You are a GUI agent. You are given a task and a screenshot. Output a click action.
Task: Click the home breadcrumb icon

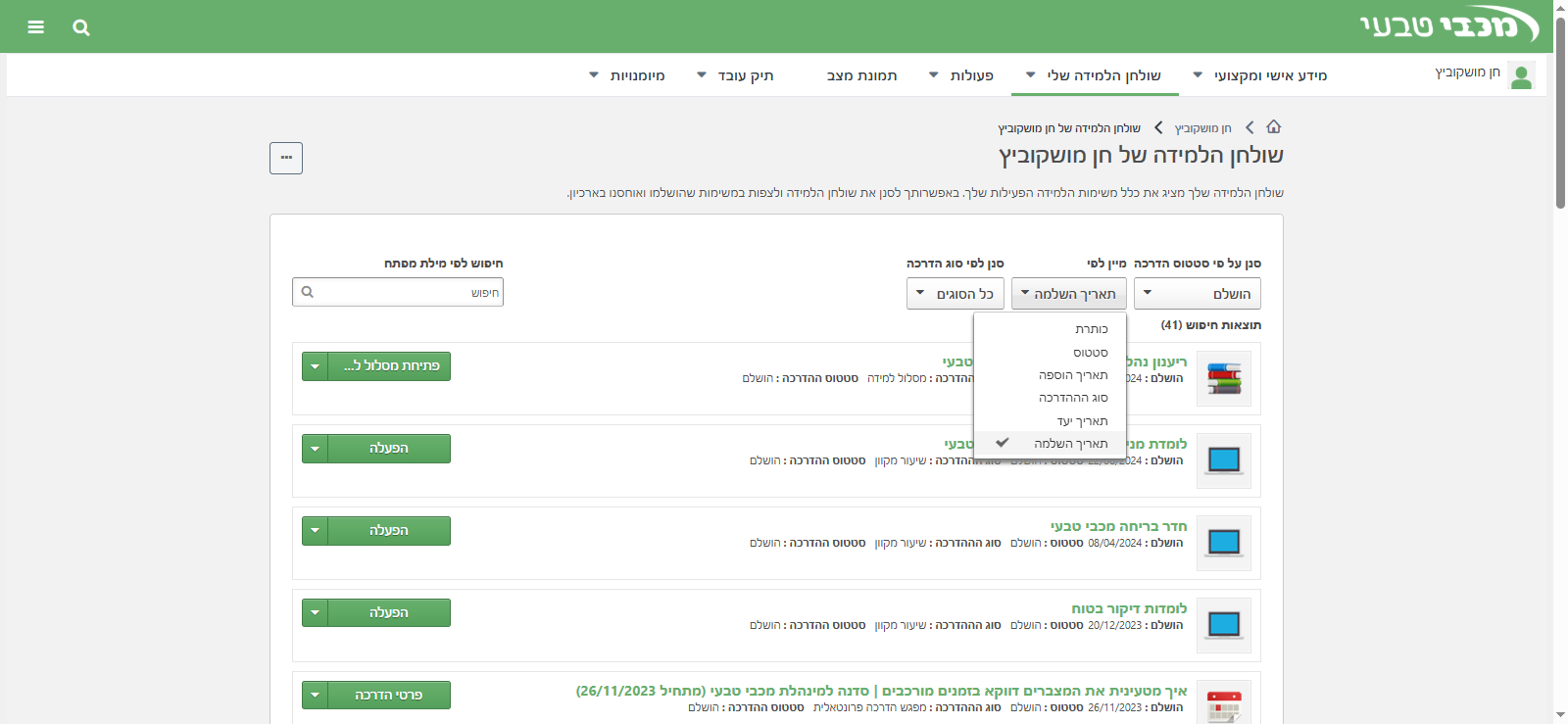[x=1273, y=127]
